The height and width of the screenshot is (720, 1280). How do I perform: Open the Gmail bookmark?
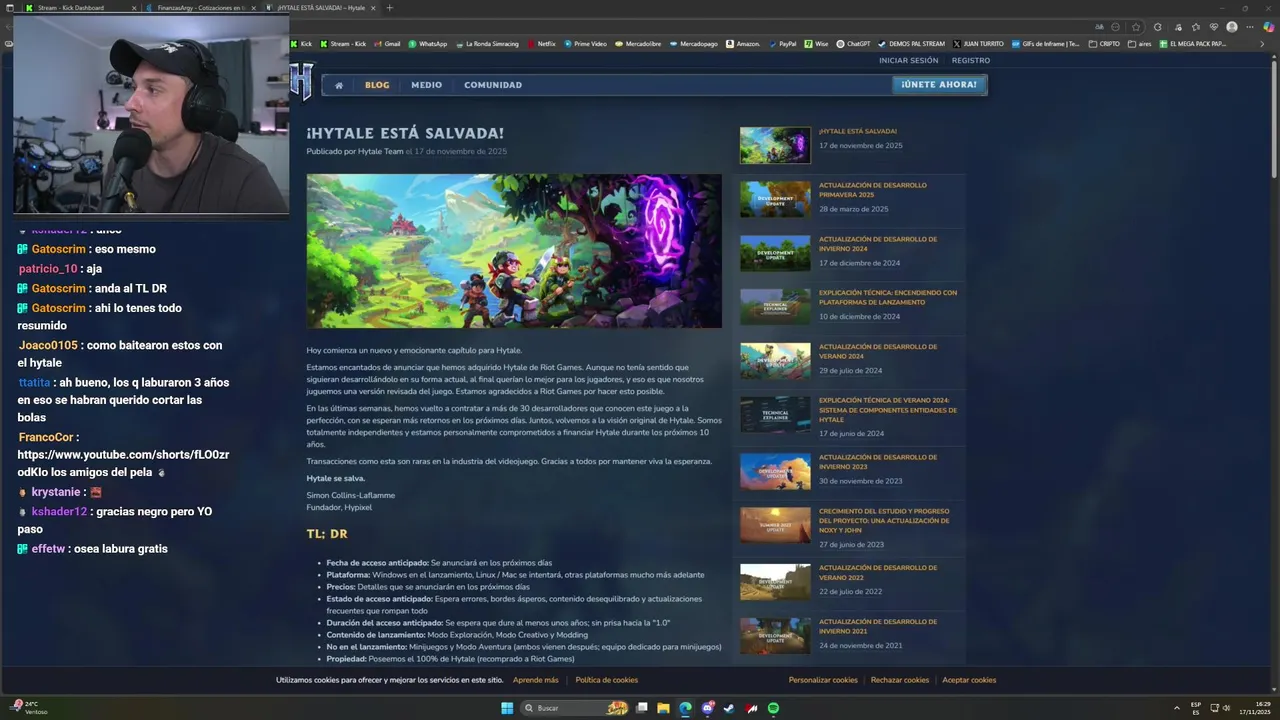tap(388, 44)
